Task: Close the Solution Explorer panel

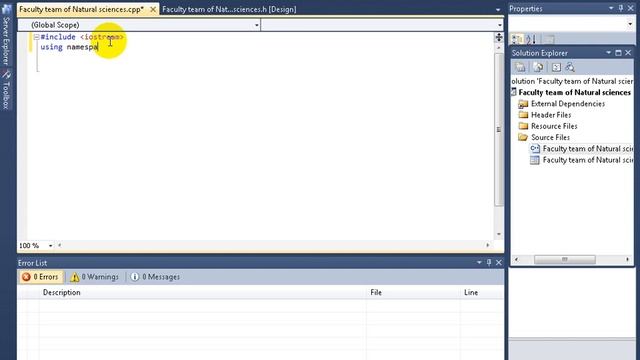Action: point(628,53)
